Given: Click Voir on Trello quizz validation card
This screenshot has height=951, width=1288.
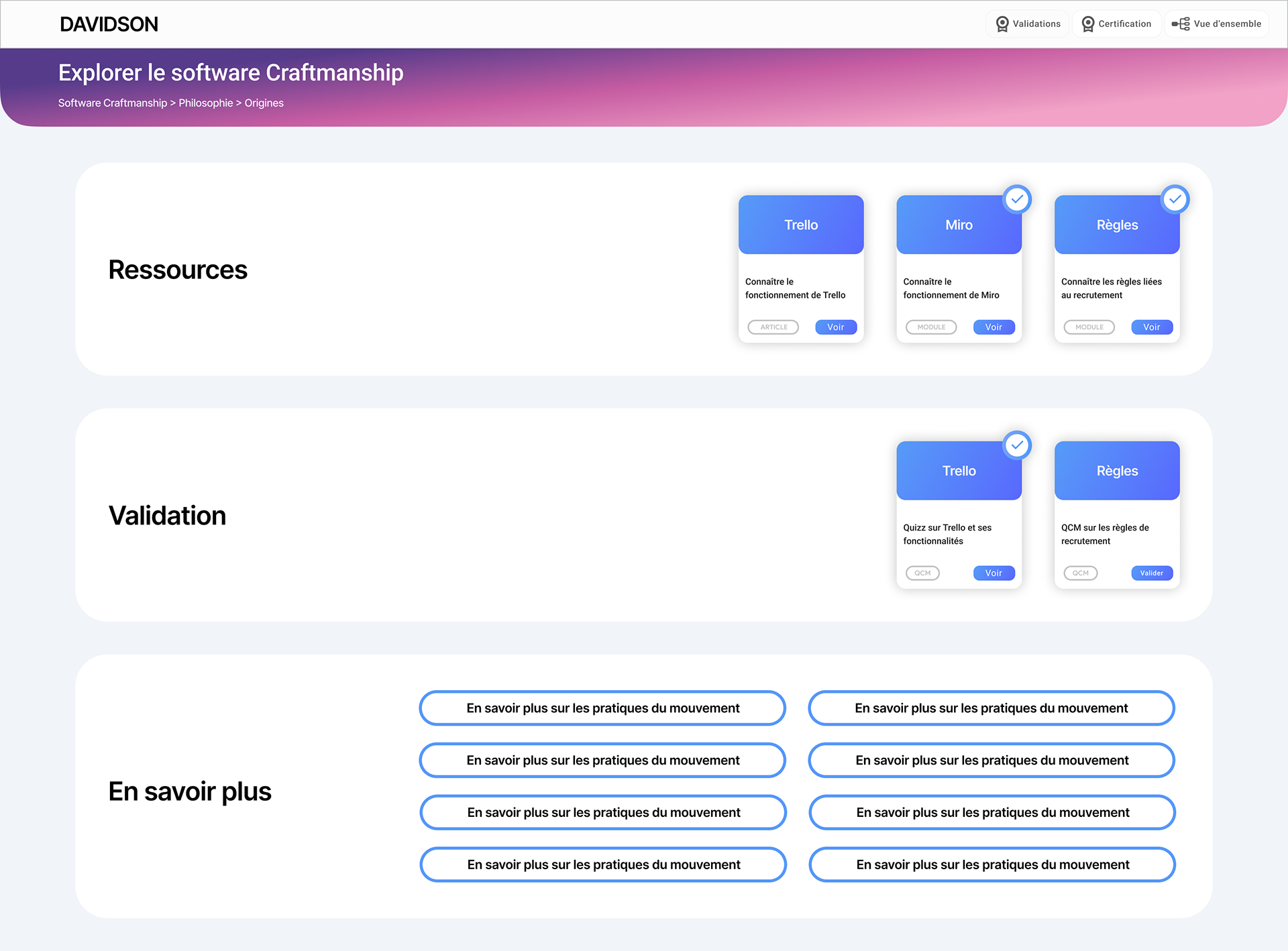Looking at the screenshot, I should point(994,573).
